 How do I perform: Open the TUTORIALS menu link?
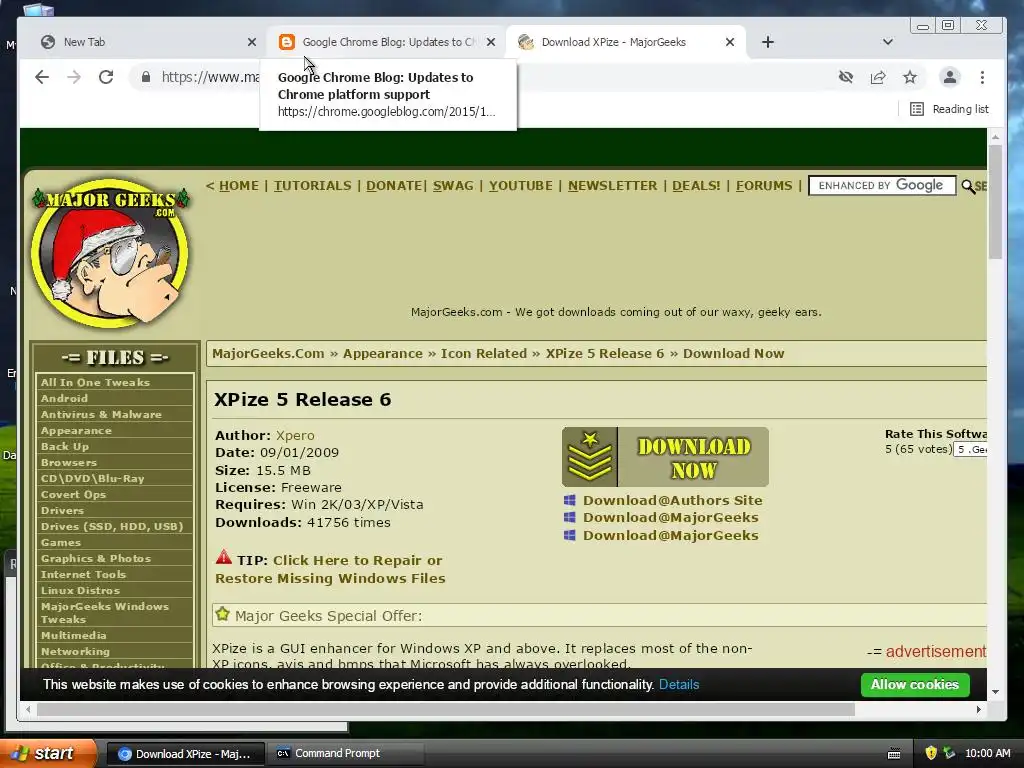(x=312, y=185)
